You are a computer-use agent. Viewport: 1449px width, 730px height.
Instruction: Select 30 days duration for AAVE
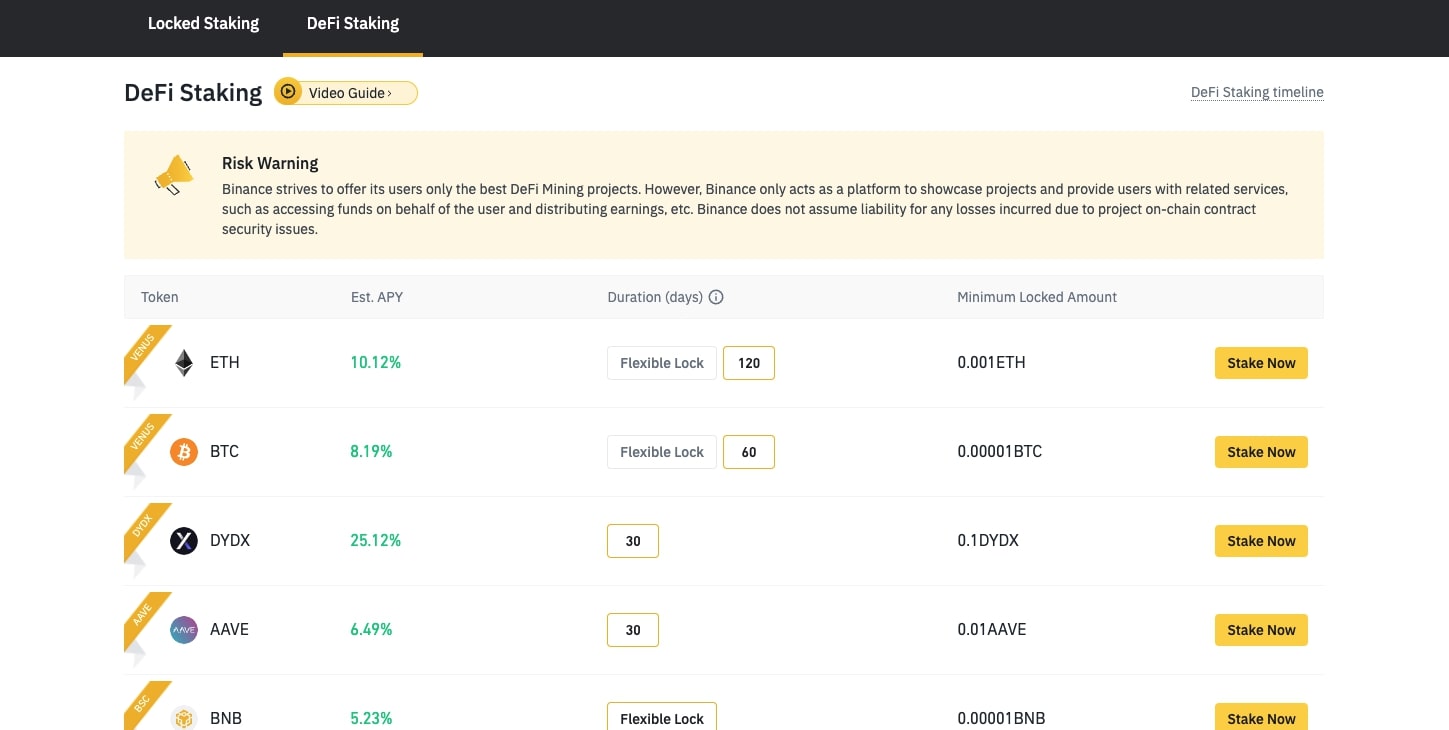(633, 630)
